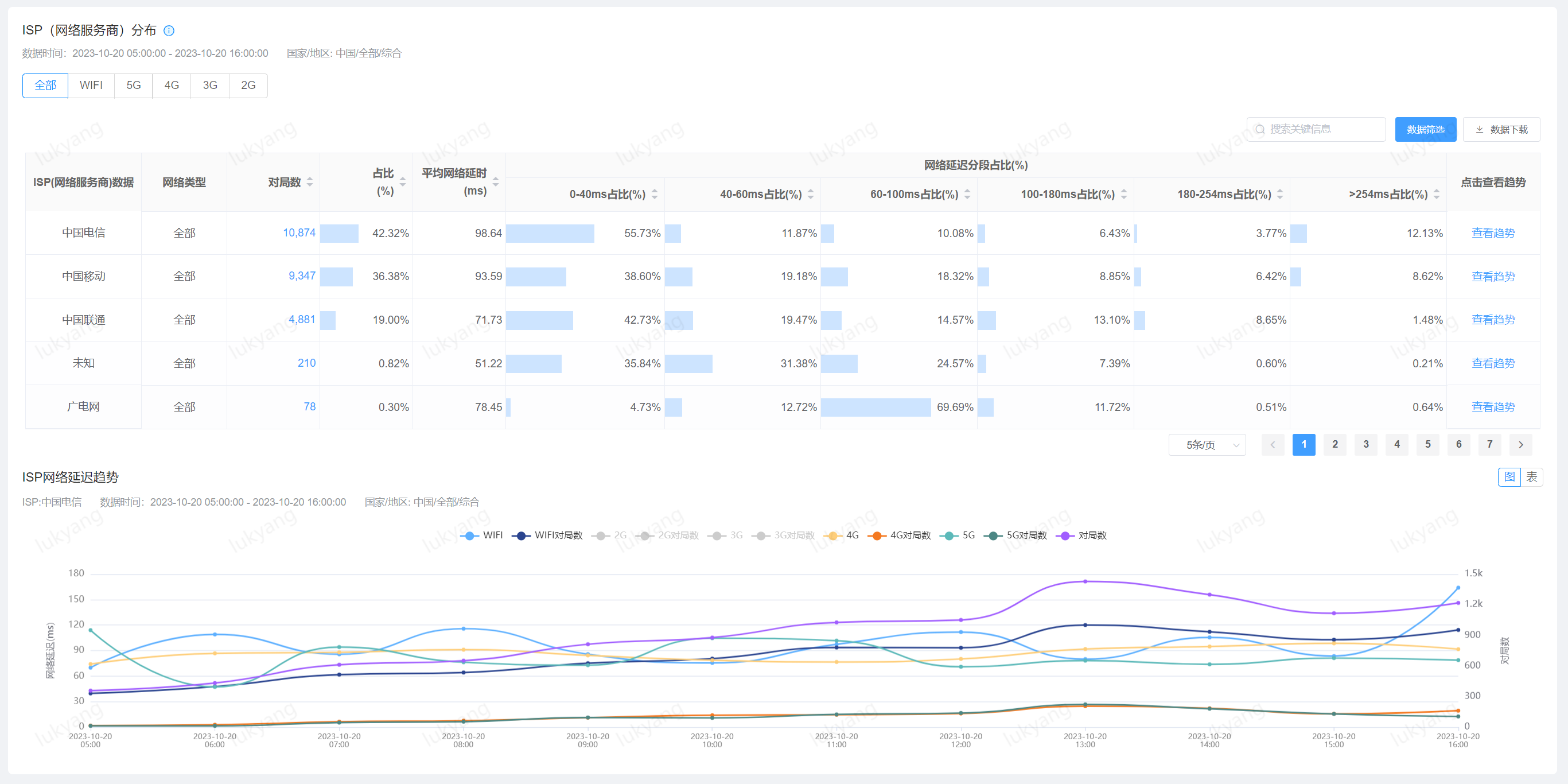The width and height of the screenshot is (1568, 784).
Task: Sort table by 对局数 column arrows
Action: coord(310,182)
